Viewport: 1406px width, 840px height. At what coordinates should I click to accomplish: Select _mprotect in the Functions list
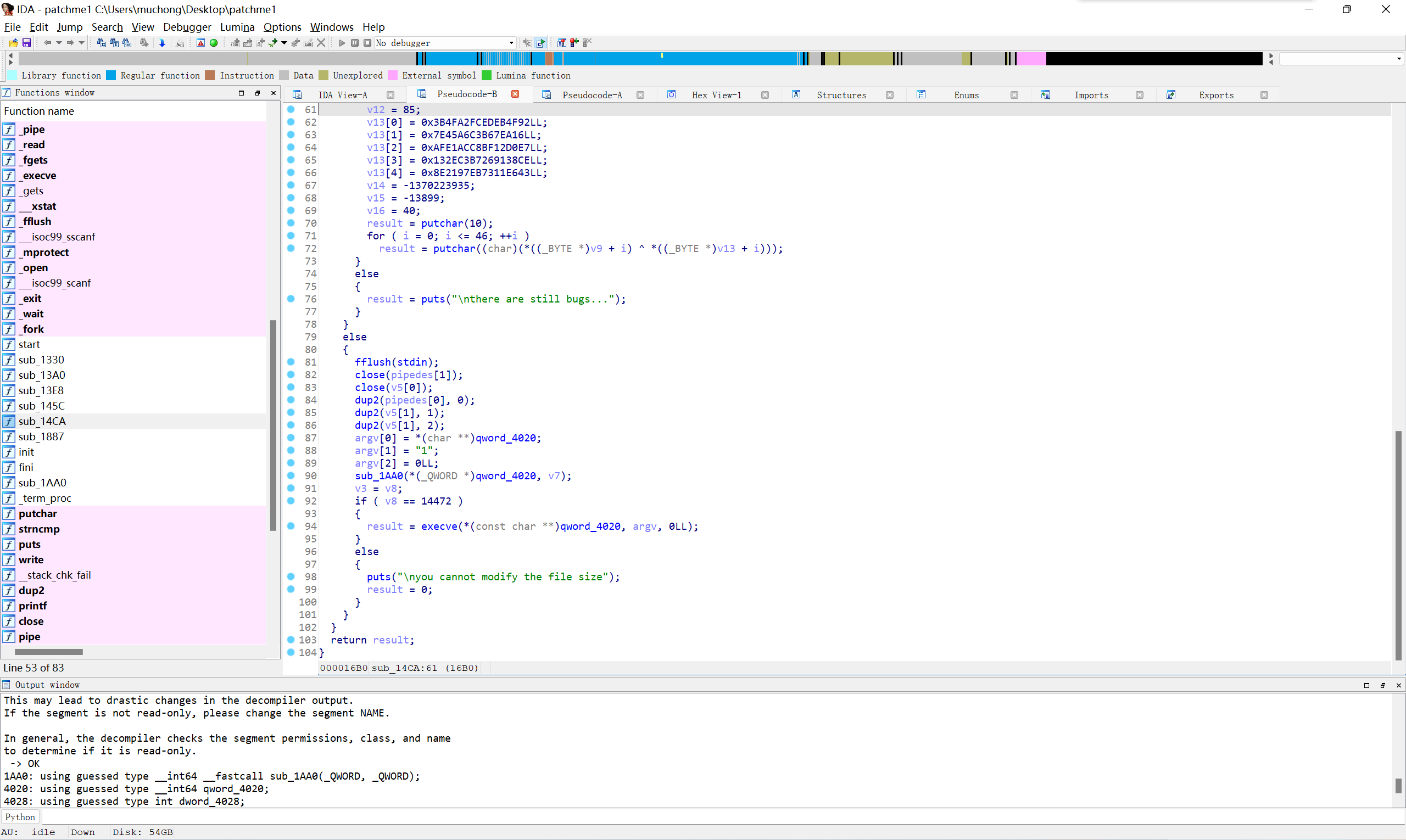[133, 252]
